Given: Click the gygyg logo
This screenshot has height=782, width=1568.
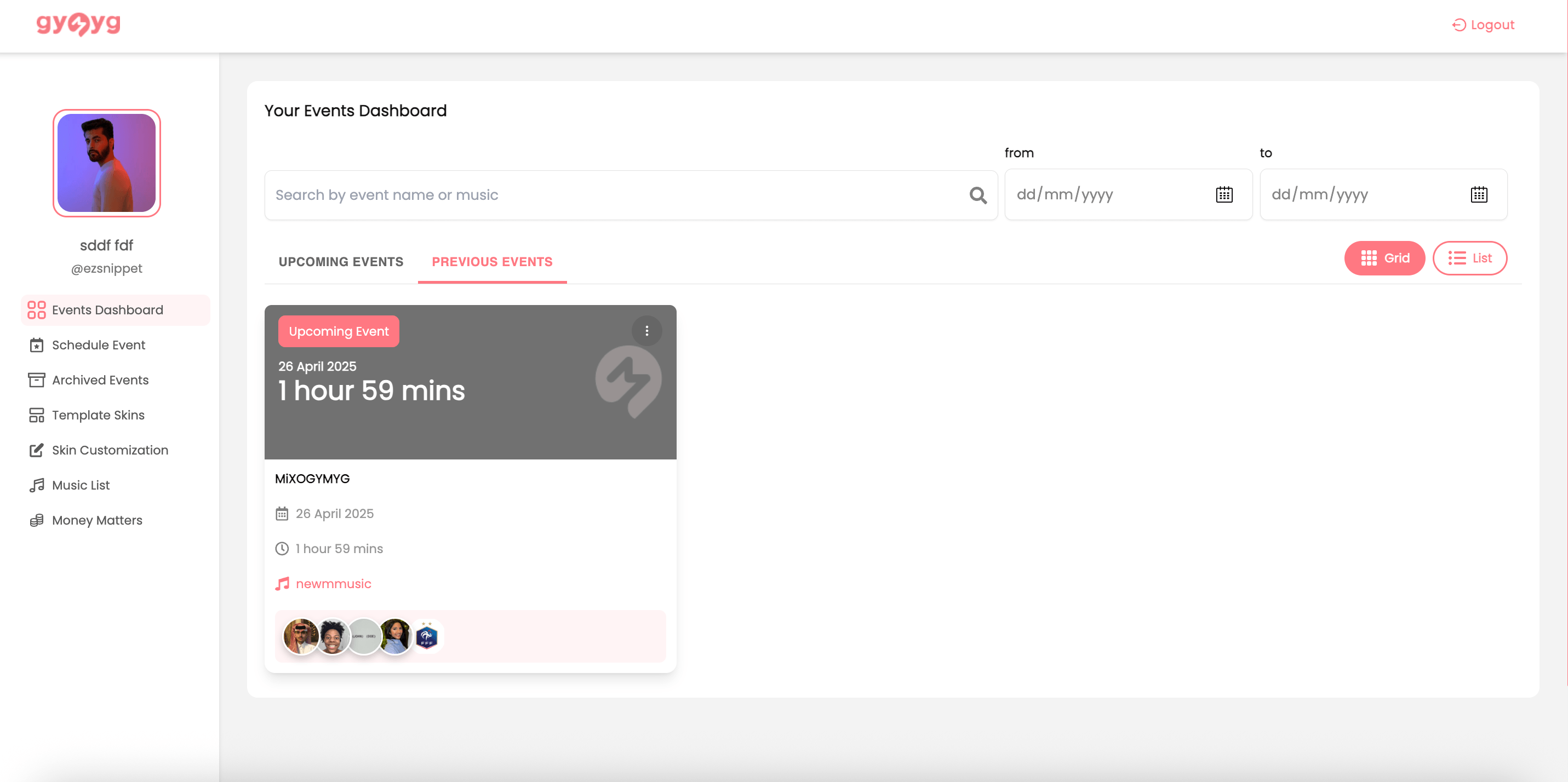Looking at the screenshot, I should coord(78,24).
